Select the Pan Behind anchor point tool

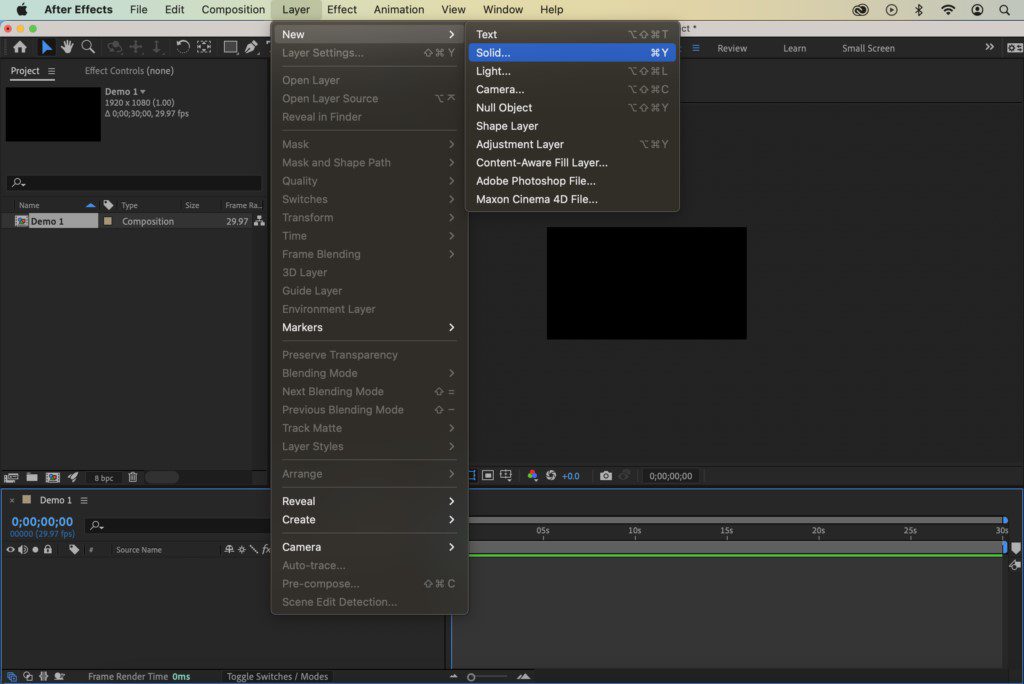[x=204, y=47]
